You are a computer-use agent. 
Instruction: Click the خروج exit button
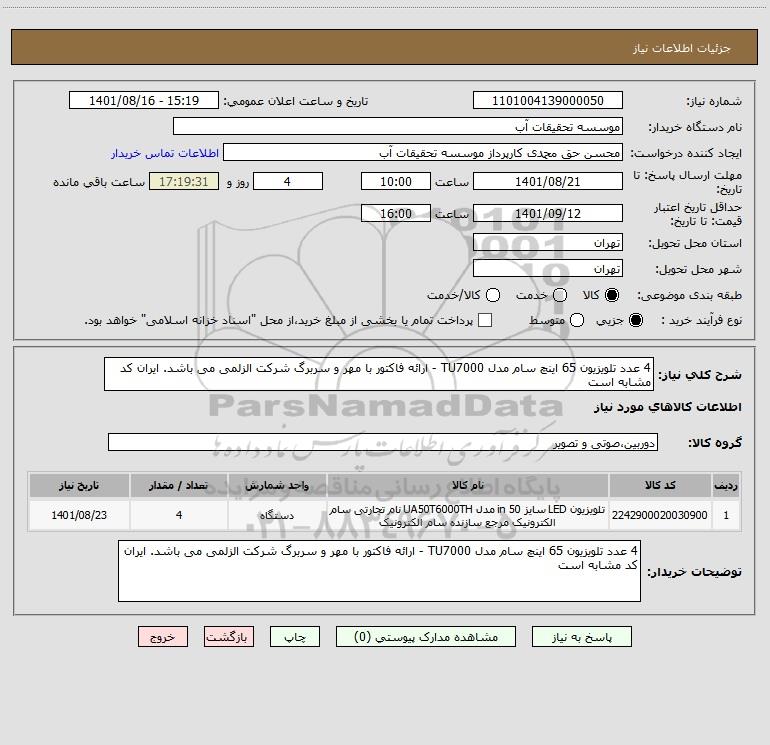point(163,637)
